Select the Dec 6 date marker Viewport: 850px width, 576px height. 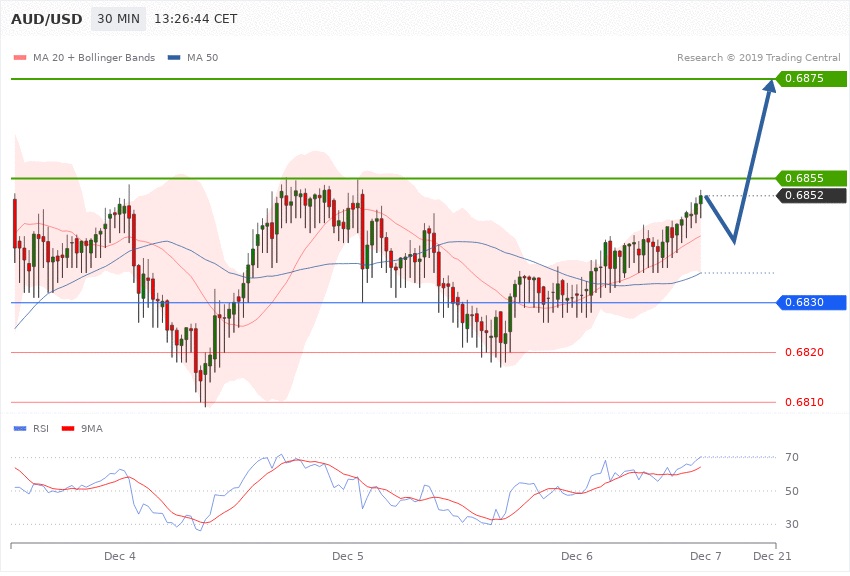tap(577, 555)
